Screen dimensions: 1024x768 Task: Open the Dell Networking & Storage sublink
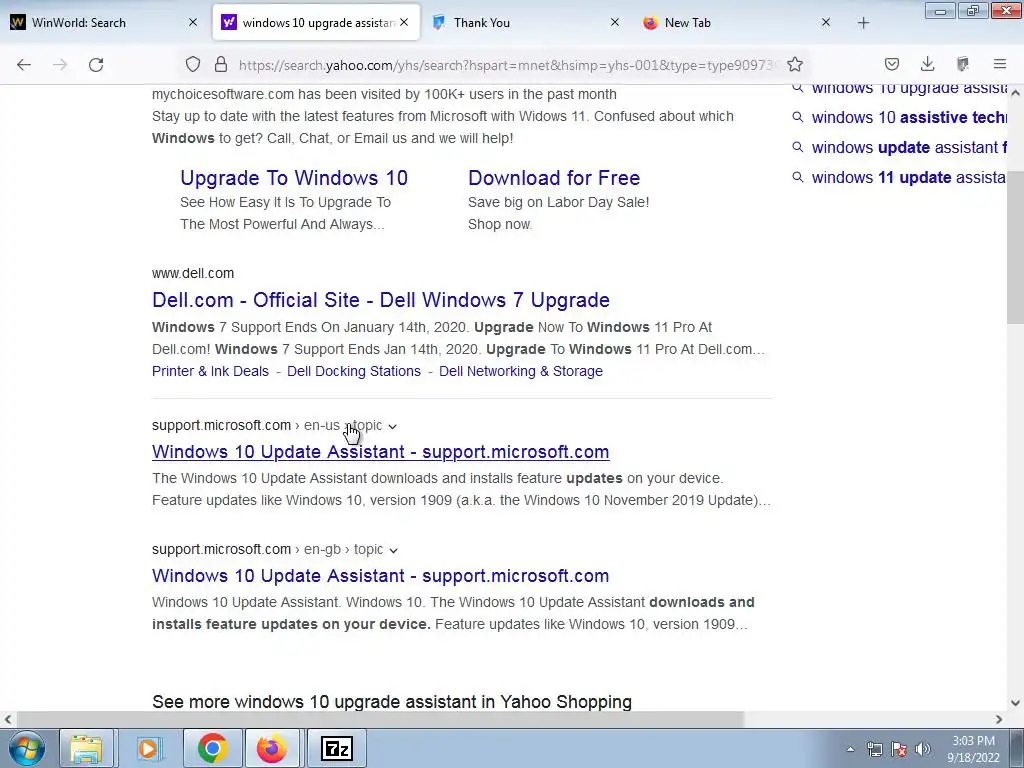tap(520, 371)
